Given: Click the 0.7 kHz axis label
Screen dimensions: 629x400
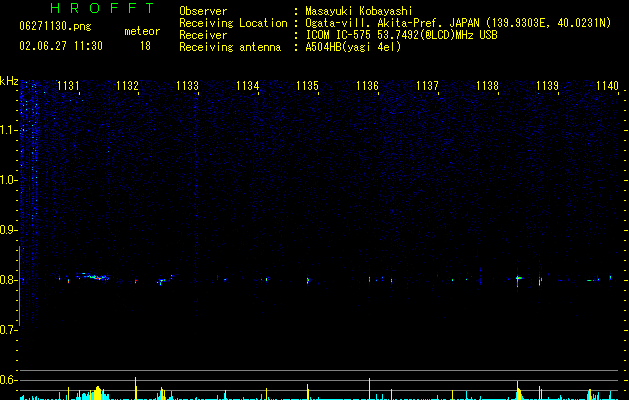Looking at the screenshot, I should click(7, 330).
